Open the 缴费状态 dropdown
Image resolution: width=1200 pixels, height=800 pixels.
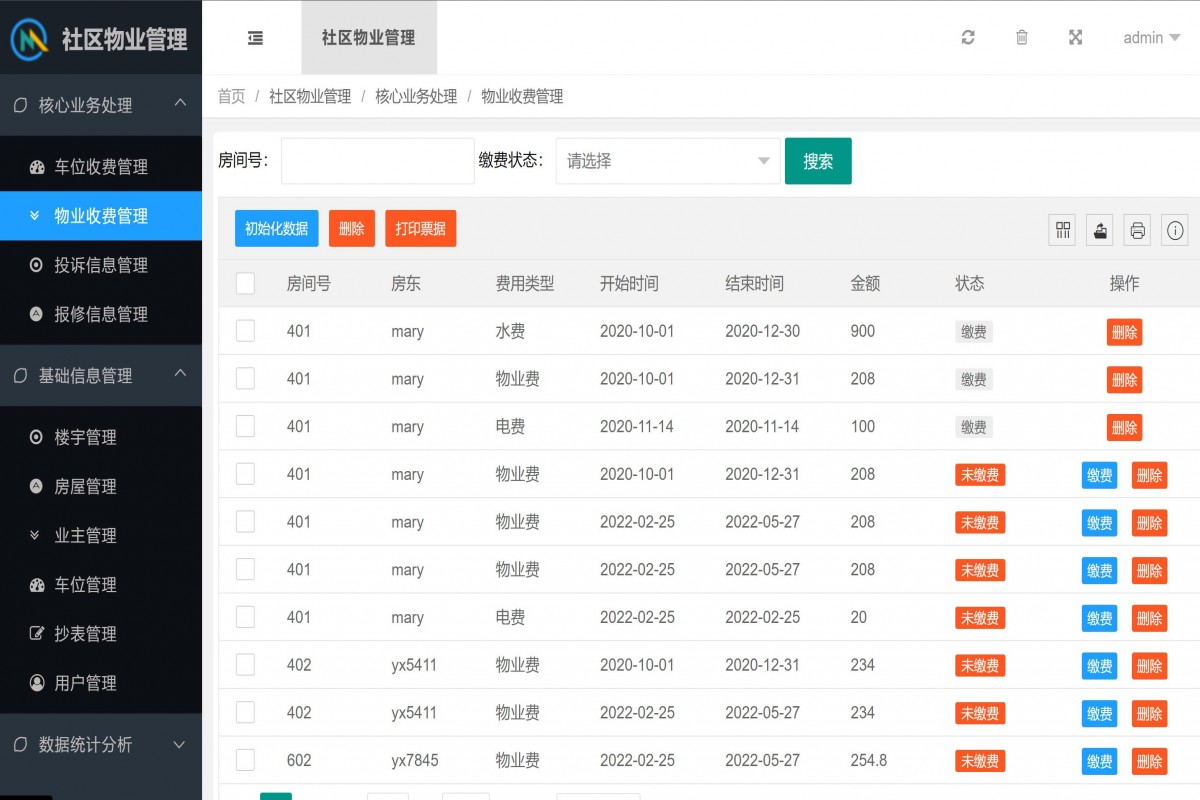(x=667, y=160)
